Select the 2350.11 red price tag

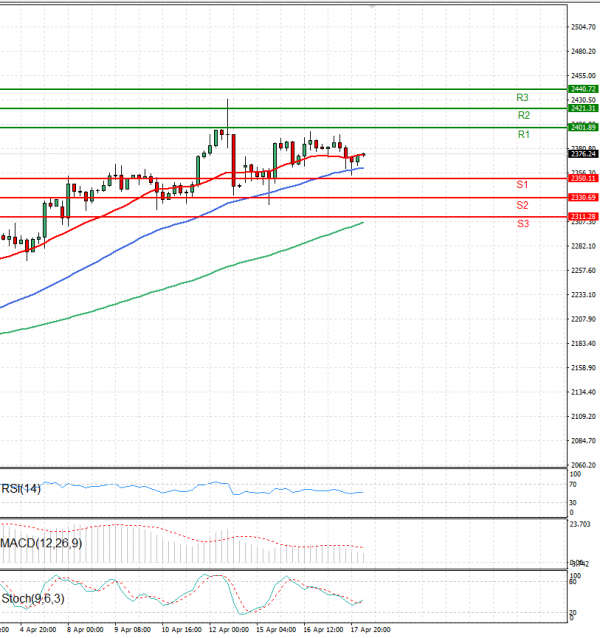coord(583,178)
